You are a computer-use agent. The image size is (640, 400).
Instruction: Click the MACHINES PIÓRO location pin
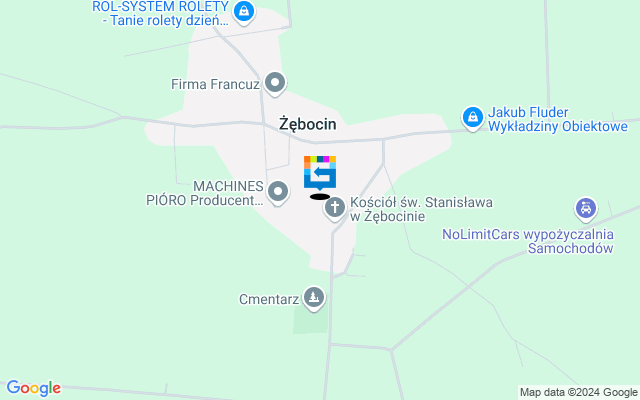(278, 193)
